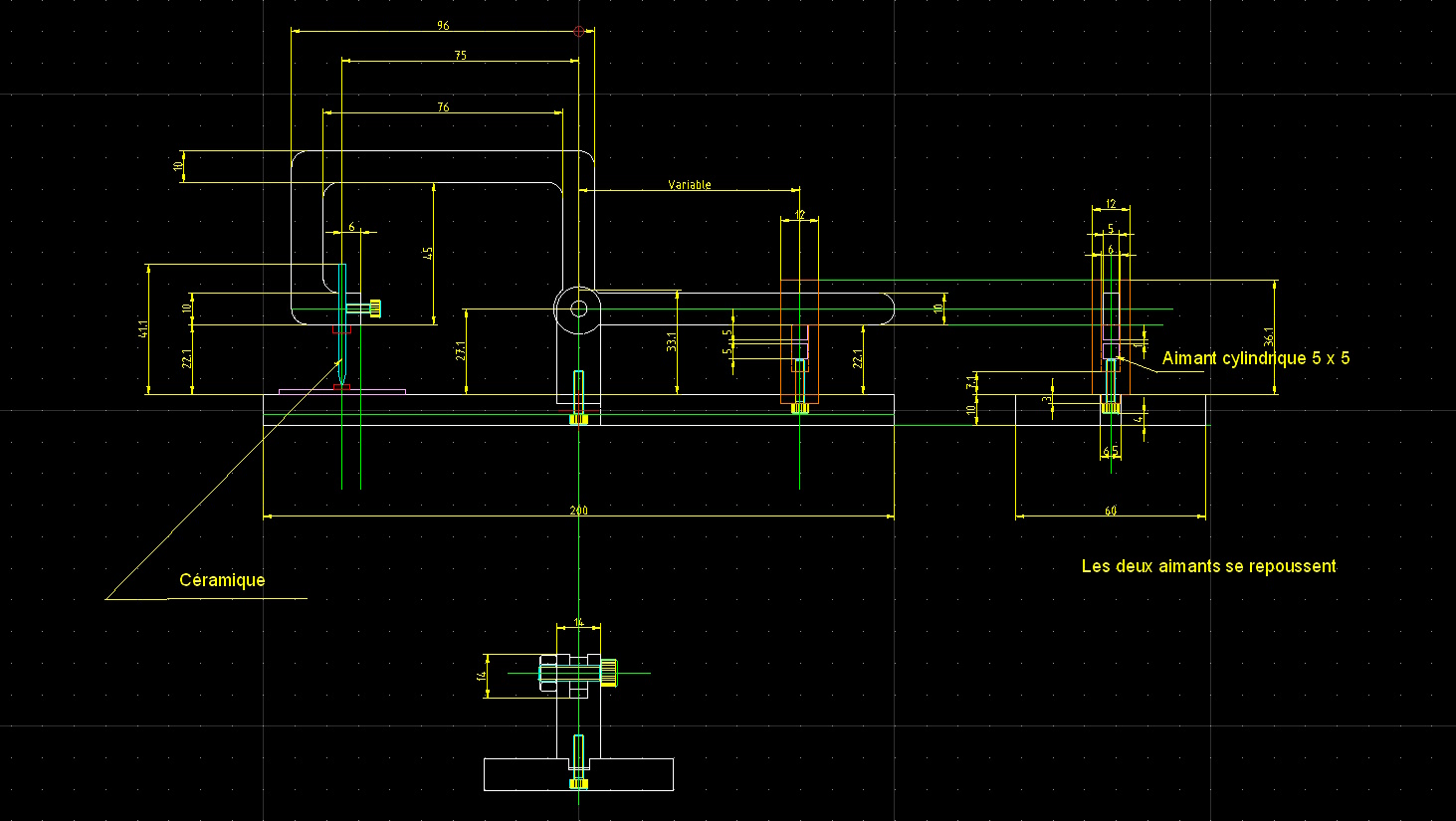Pick the 76 dimension value
This screenshot has width=1456, height=821.
[x=443, y=107]
